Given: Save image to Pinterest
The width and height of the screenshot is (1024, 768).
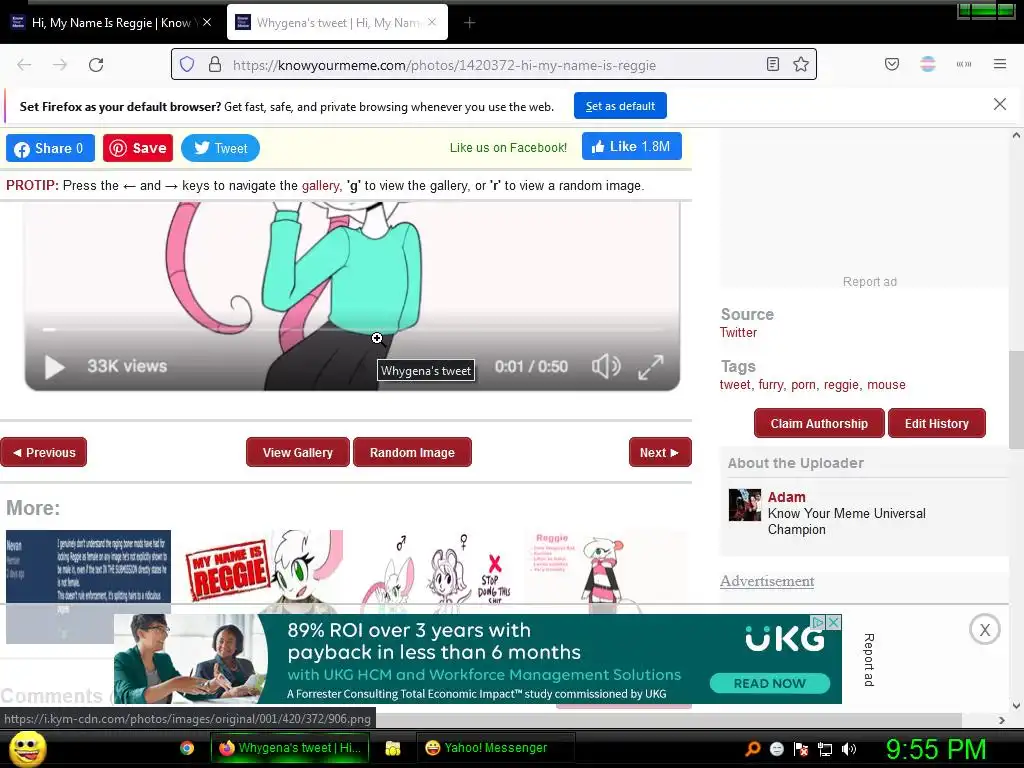Looking at the screenshot, I should tap(138, 148).
